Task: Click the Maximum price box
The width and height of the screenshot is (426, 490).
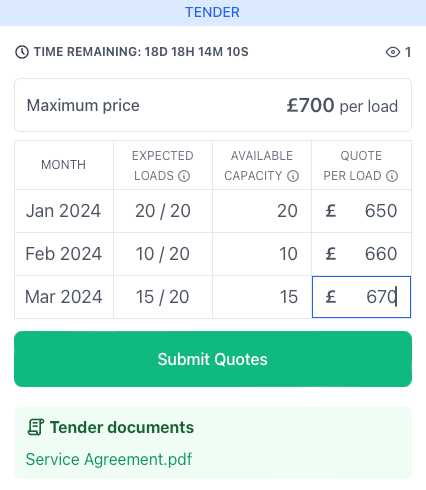Action: coord(213,105)
